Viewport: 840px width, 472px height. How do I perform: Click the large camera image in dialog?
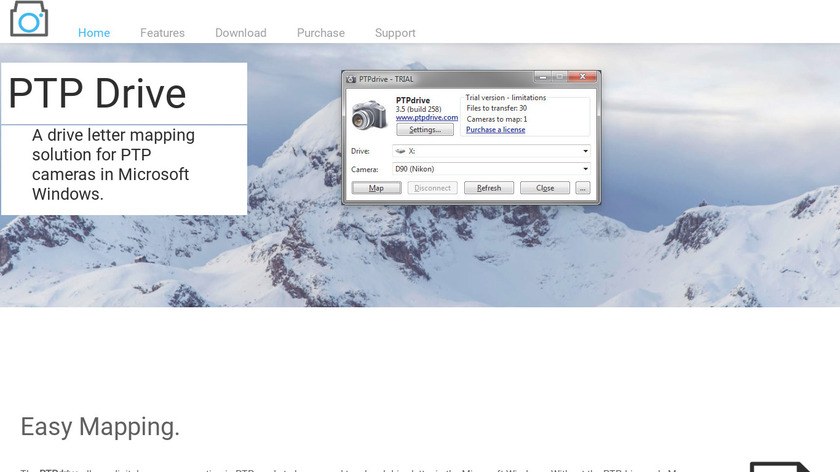369,114
